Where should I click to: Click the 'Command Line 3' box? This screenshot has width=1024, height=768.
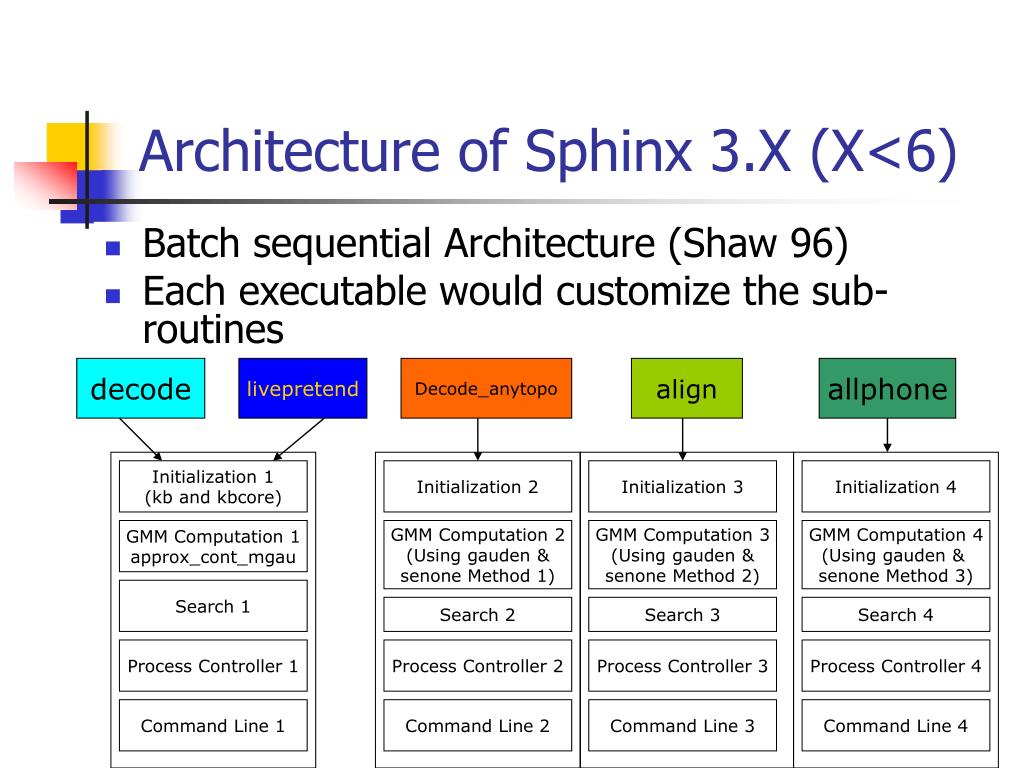[x=682, y=726]
